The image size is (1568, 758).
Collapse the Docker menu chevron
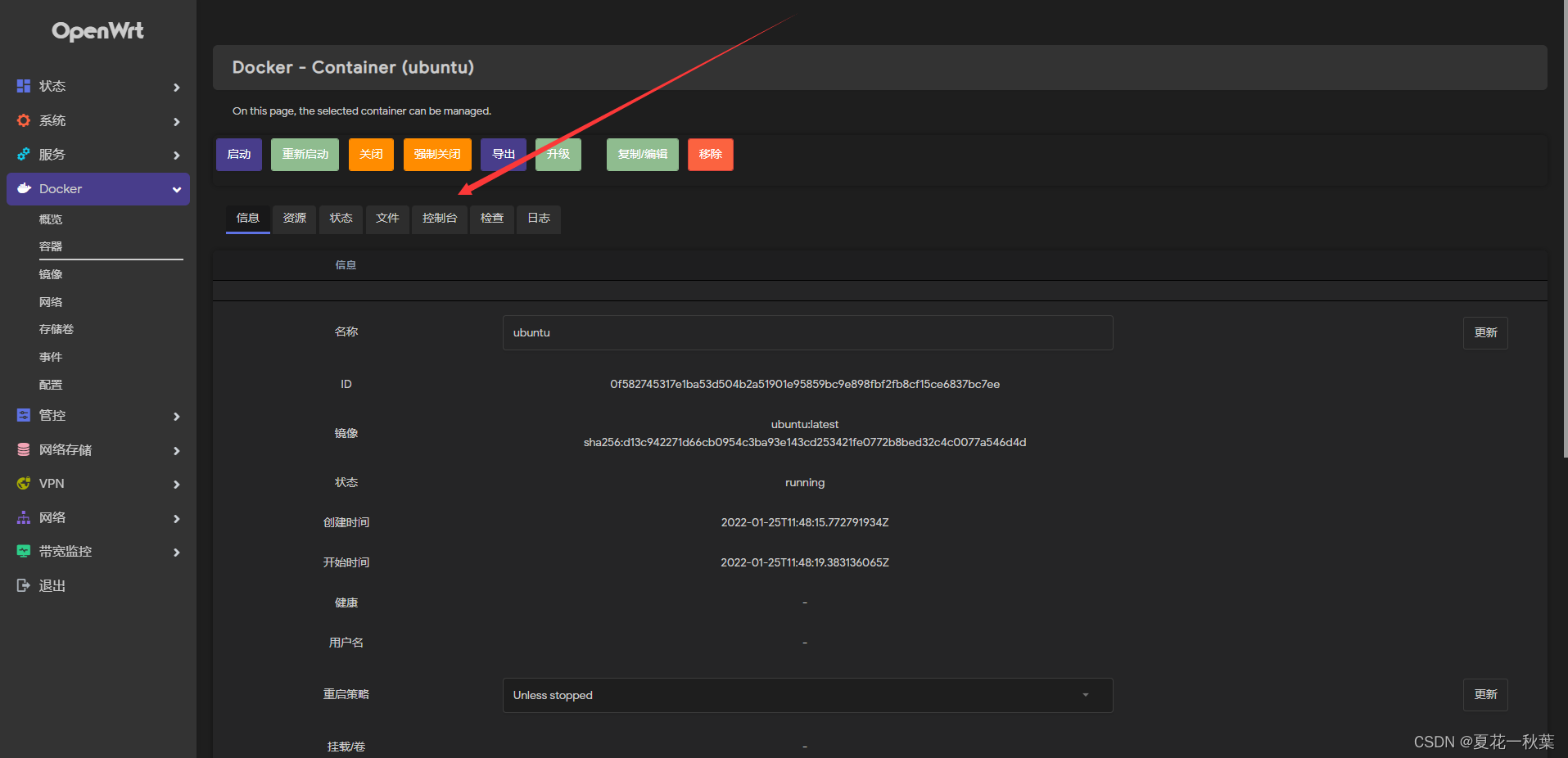(176, 189)
